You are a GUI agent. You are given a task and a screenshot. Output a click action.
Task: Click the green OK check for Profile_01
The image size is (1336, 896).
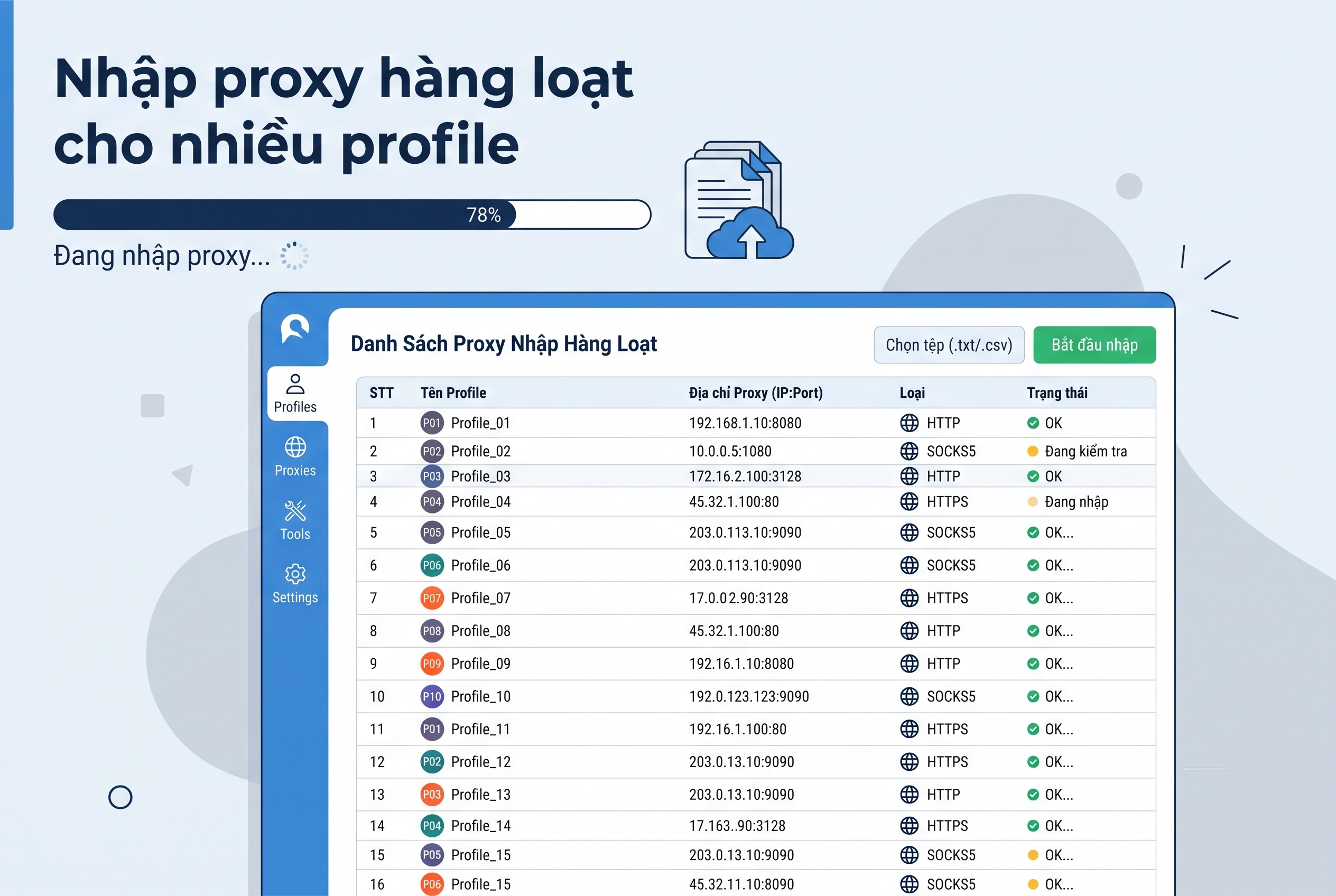click(1033, 423)
